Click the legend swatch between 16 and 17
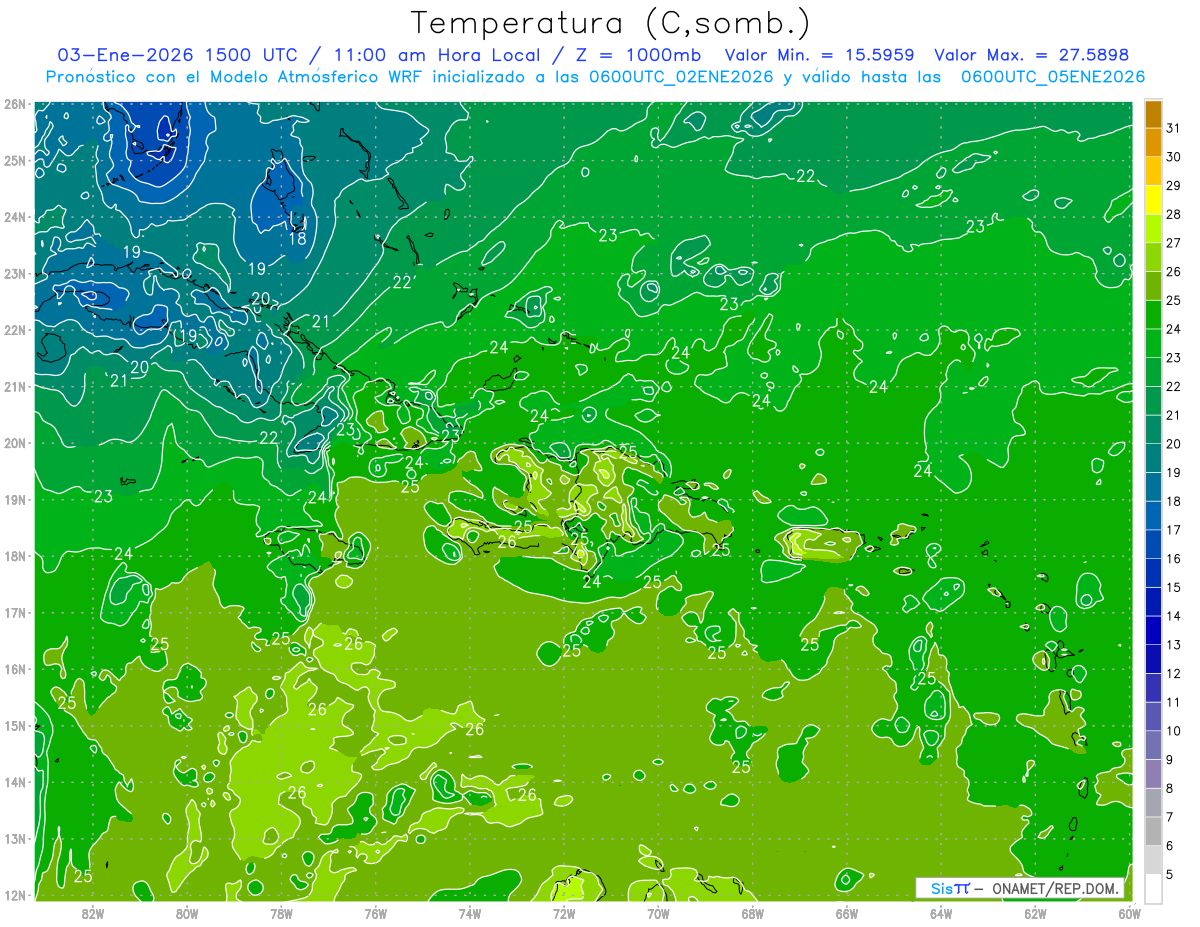The image size is (1200, 927). coord(1153,544)
